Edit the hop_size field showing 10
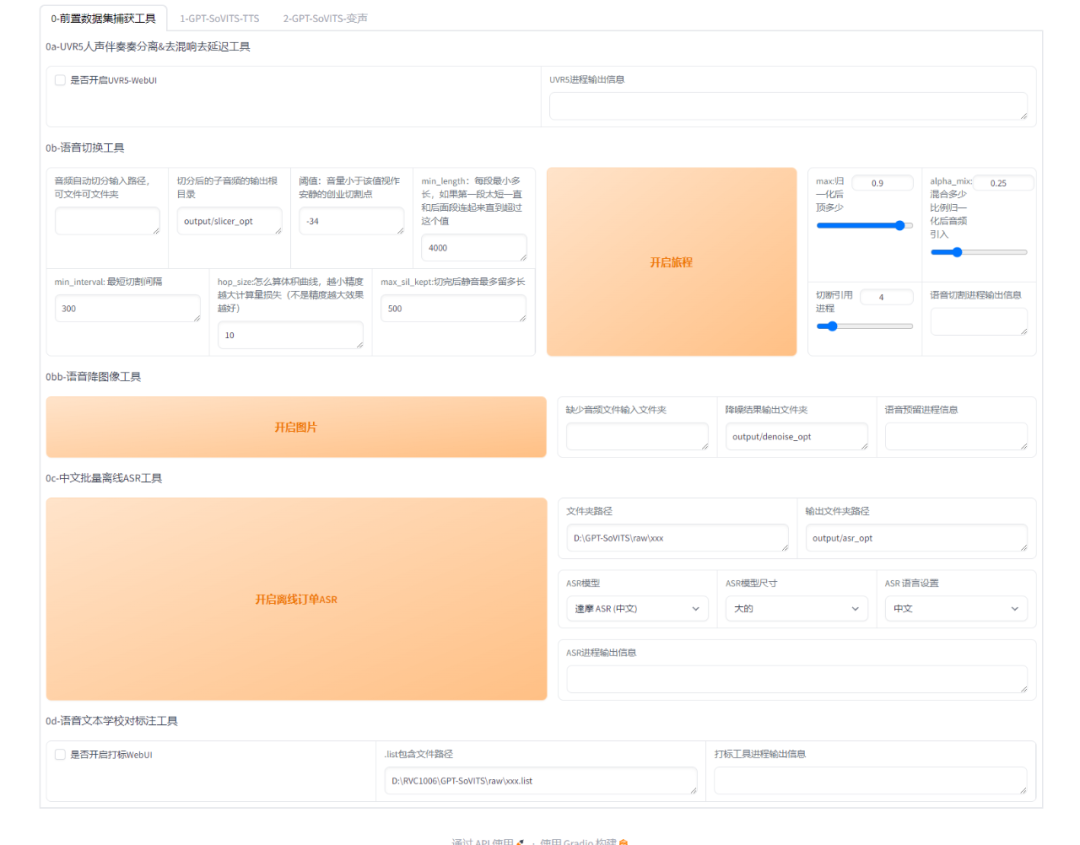This screenshot has height=845, width=1080. click(x=291, y=335)
